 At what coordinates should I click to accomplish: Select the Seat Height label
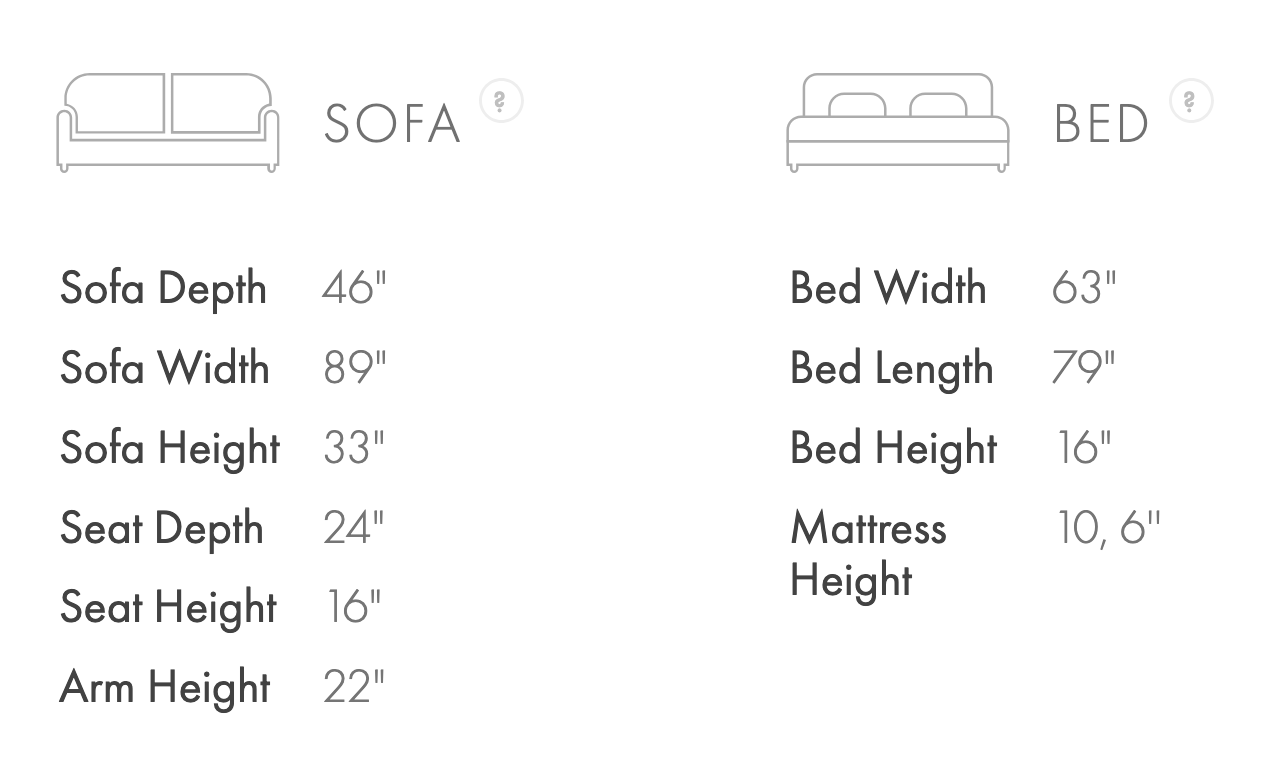(x=168, y=608)
